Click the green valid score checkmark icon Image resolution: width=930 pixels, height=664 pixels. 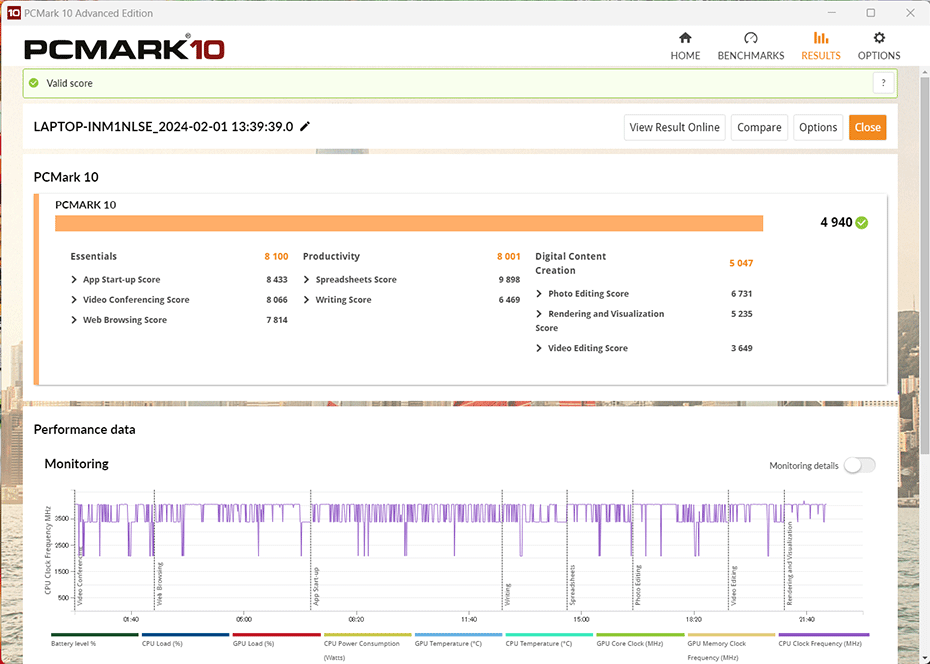[x=34, y=83]
